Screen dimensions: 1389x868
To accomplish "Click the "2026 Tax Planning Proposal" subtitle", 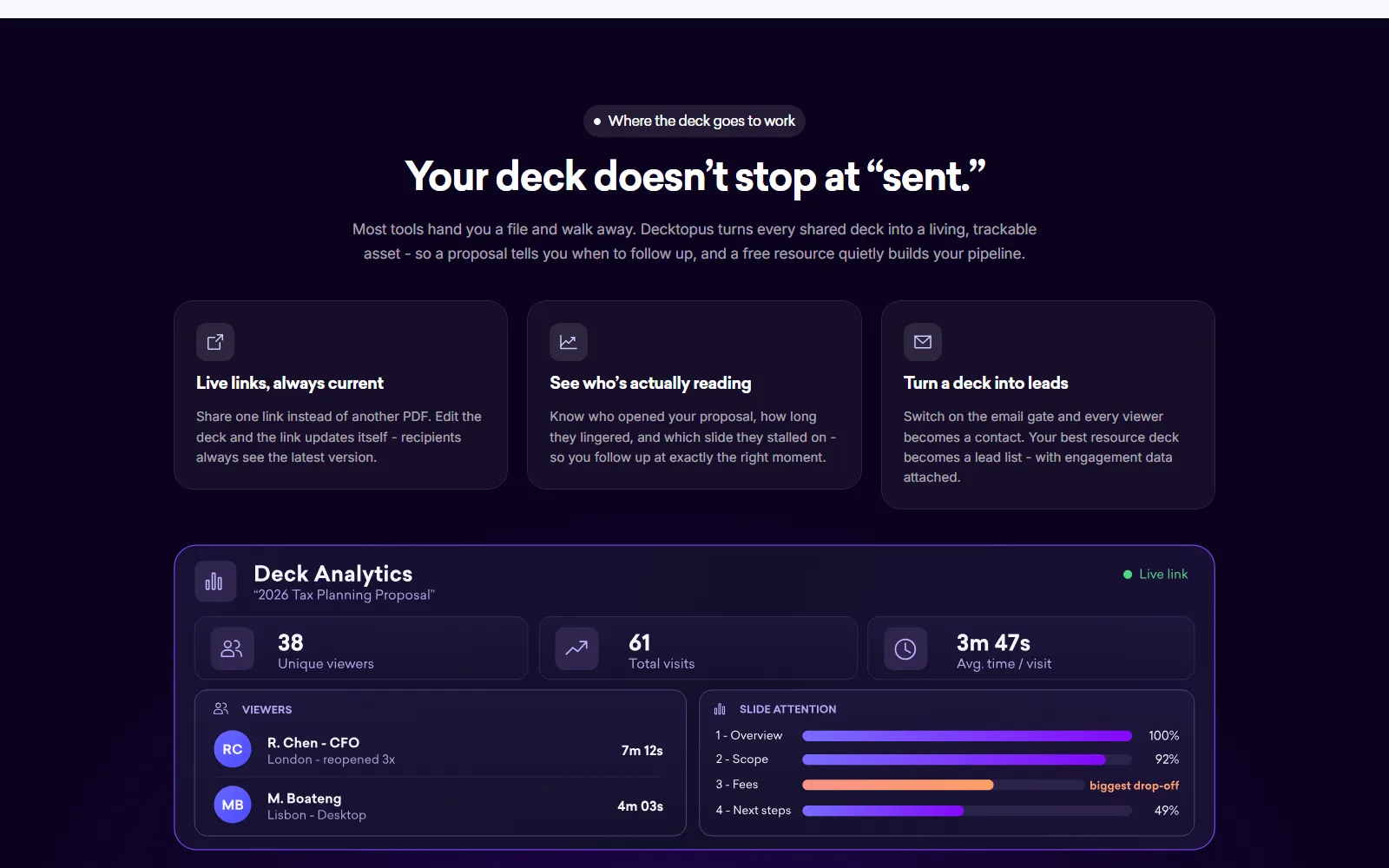I will click(344, 595).
